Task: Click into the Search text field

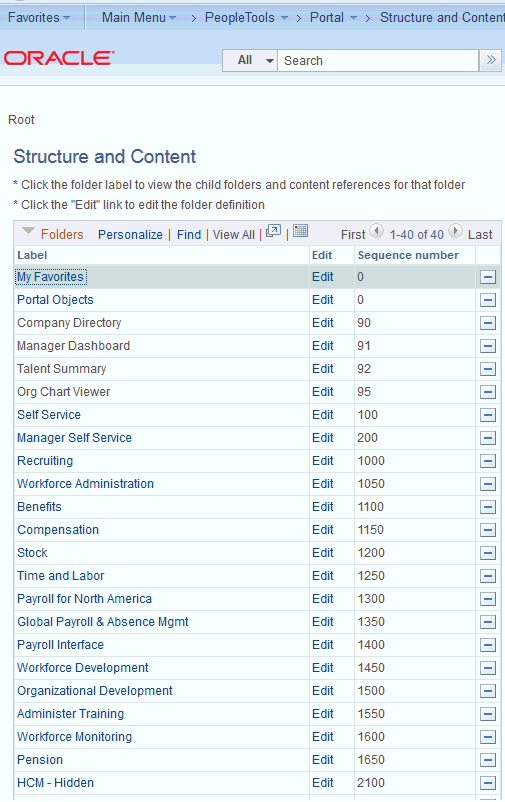Action: coord(378,60)
